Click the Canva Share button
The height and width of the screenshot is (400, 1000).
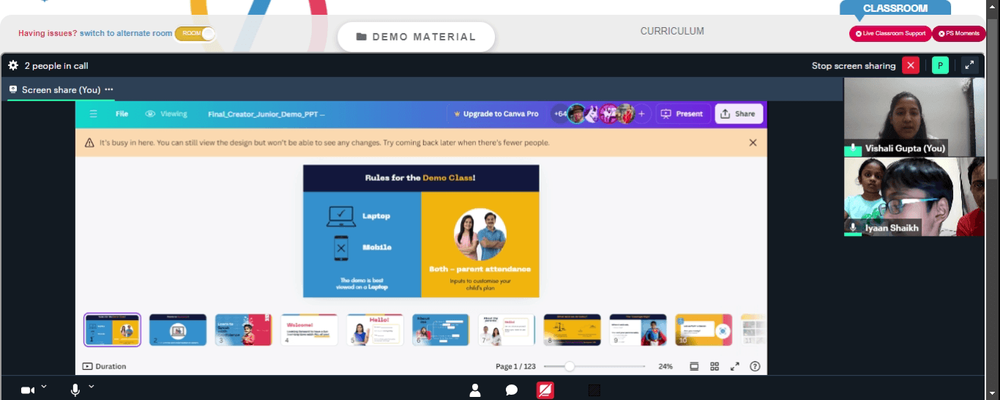click(x=739, y=114)
